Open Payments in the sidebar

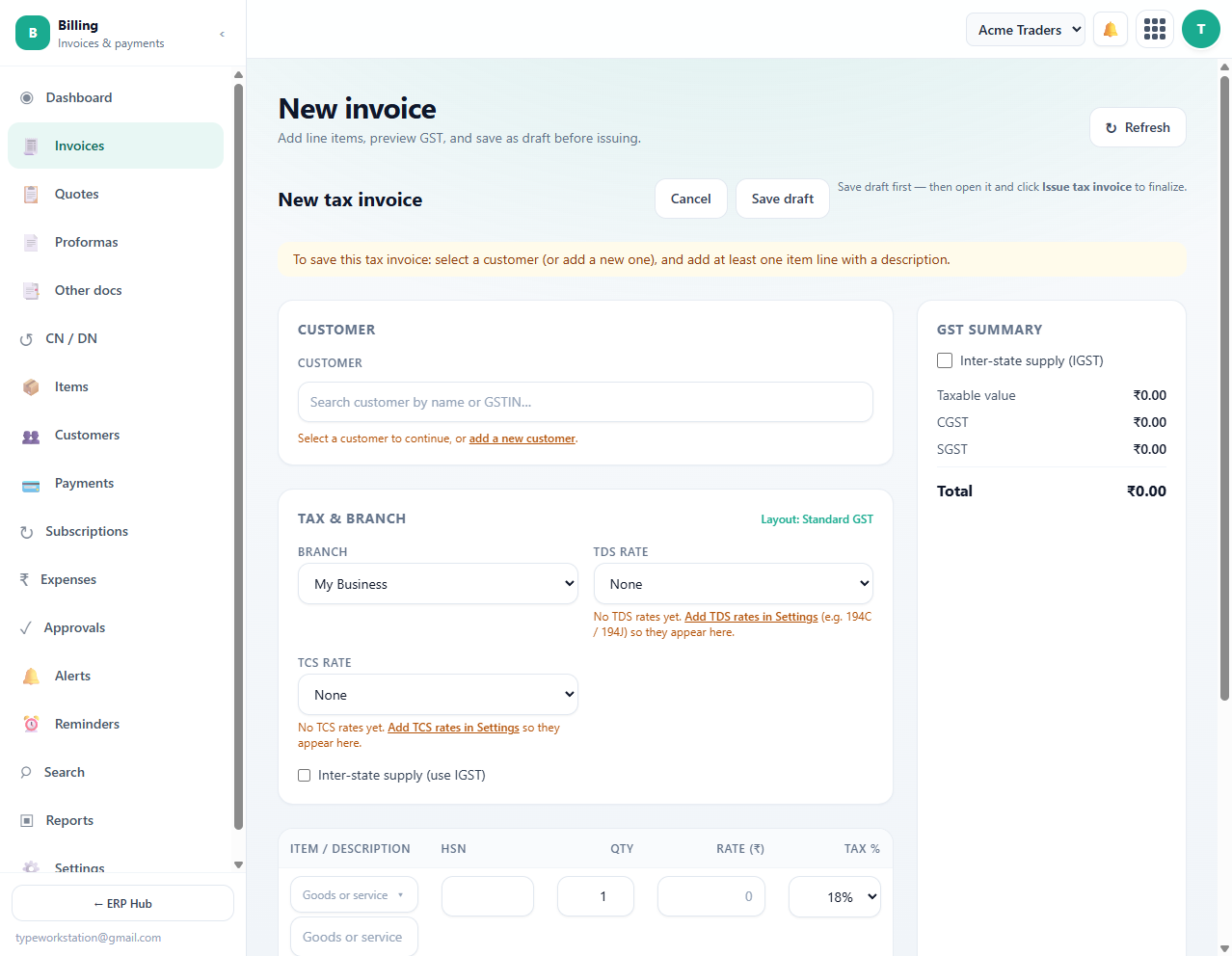pos(116,483)
